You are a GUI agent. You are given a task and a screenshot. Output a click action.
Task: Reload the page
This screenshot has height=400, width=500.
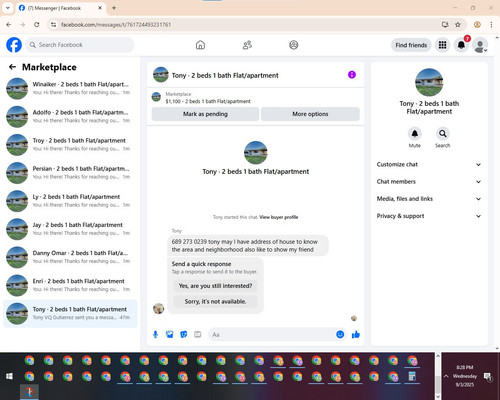coord(37,25)
